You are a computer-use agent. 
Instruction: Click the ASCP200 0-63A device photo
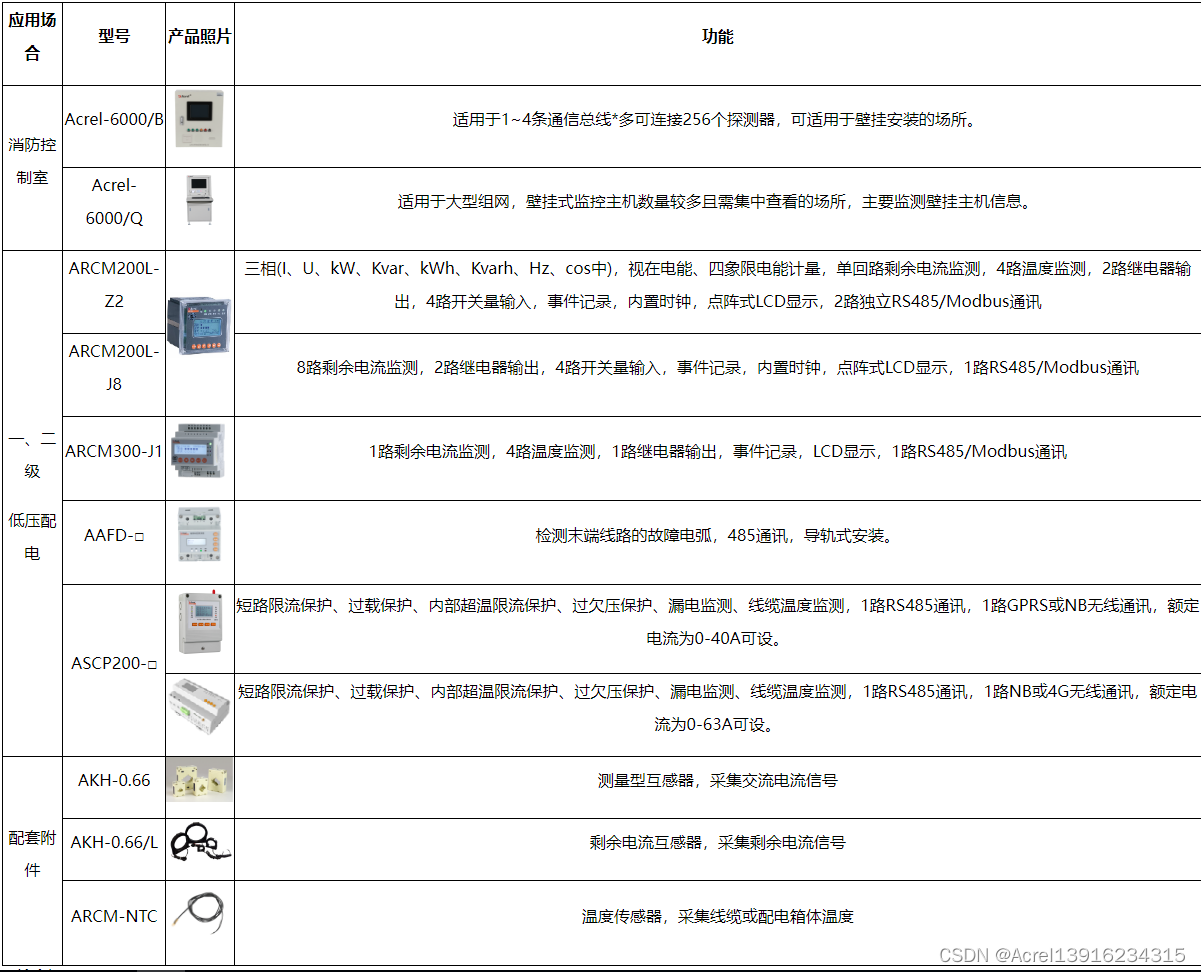[x=200, y=707]
